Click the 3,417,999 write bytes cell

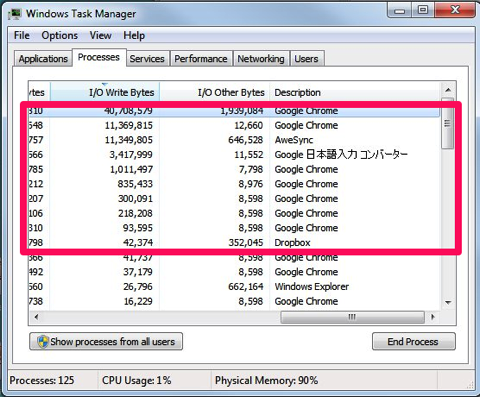coord(131,155)
